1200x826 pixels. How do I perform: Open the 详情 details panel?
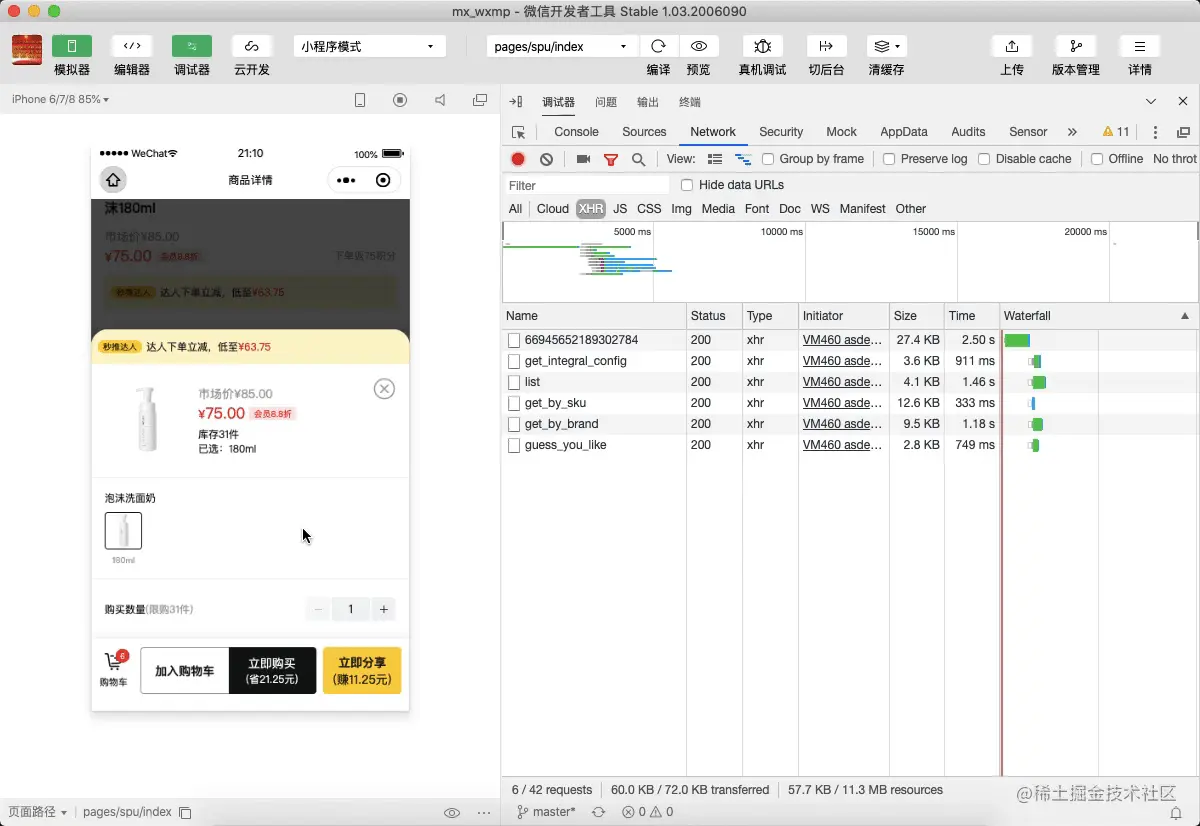(1140, 46)
